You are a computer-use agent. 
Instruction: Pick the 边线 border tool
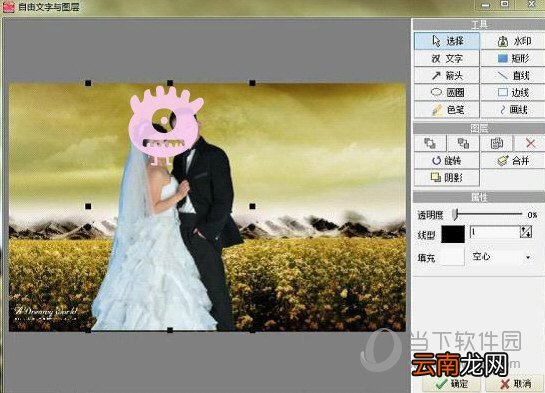[513, 92]
